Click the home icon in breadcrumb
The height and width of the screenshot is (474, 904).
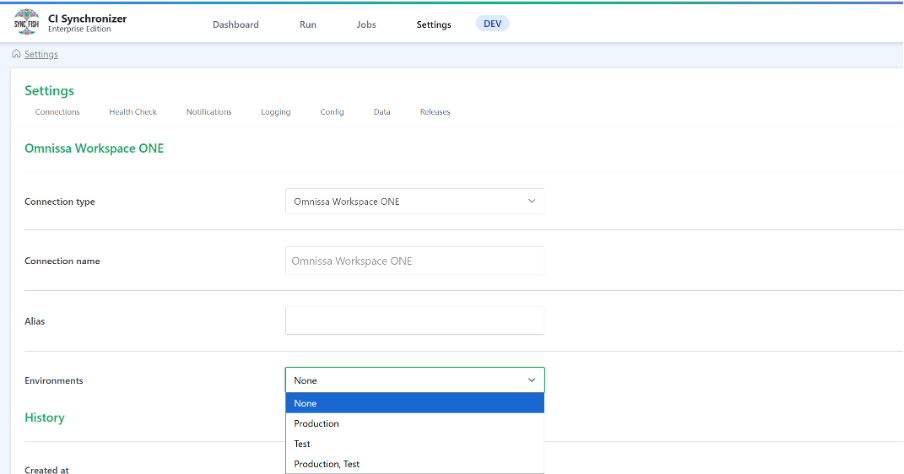point(16,54)
